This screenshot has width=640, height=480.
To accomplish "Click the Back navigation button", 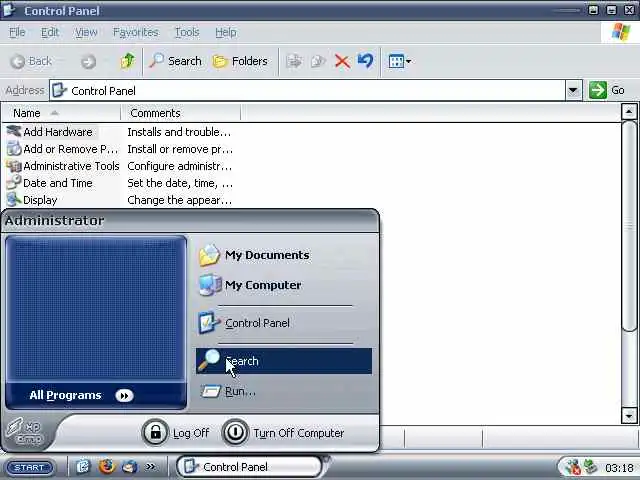I will pos(31,61).
